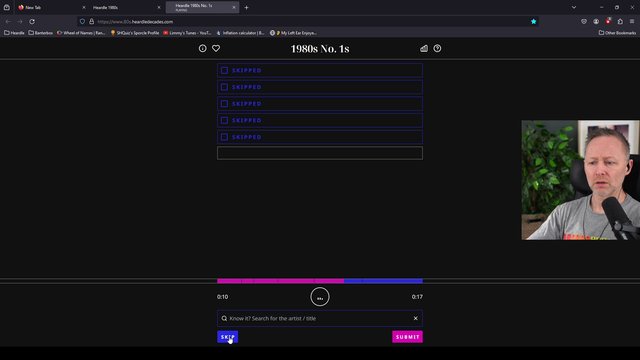Click the search magnifier icon
Viewport: 640px width, 360px height.
coord(224,318)
